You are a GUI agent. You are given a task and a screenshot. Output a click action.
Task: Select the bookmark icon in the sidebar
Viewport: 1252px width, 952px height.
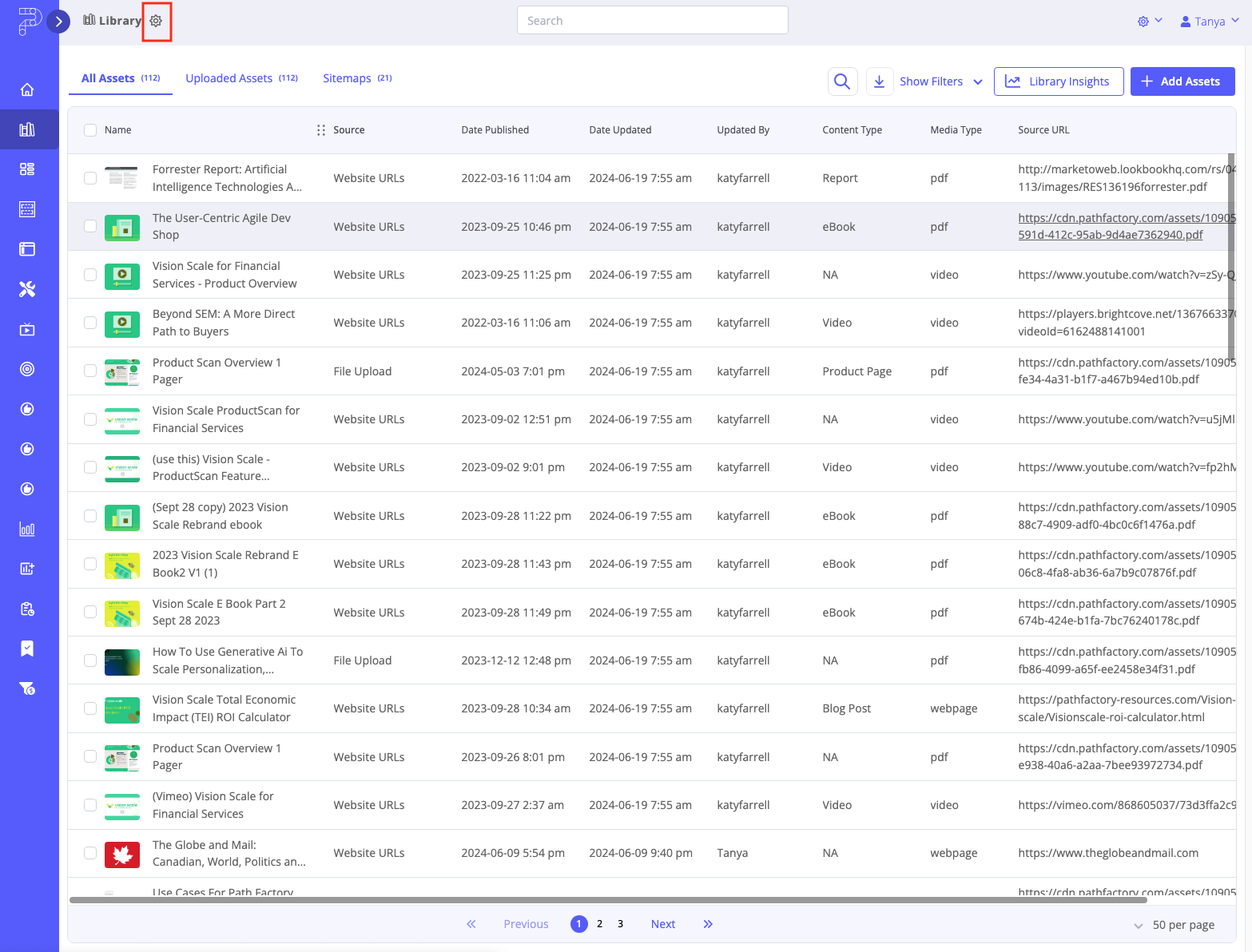[27, 648]
